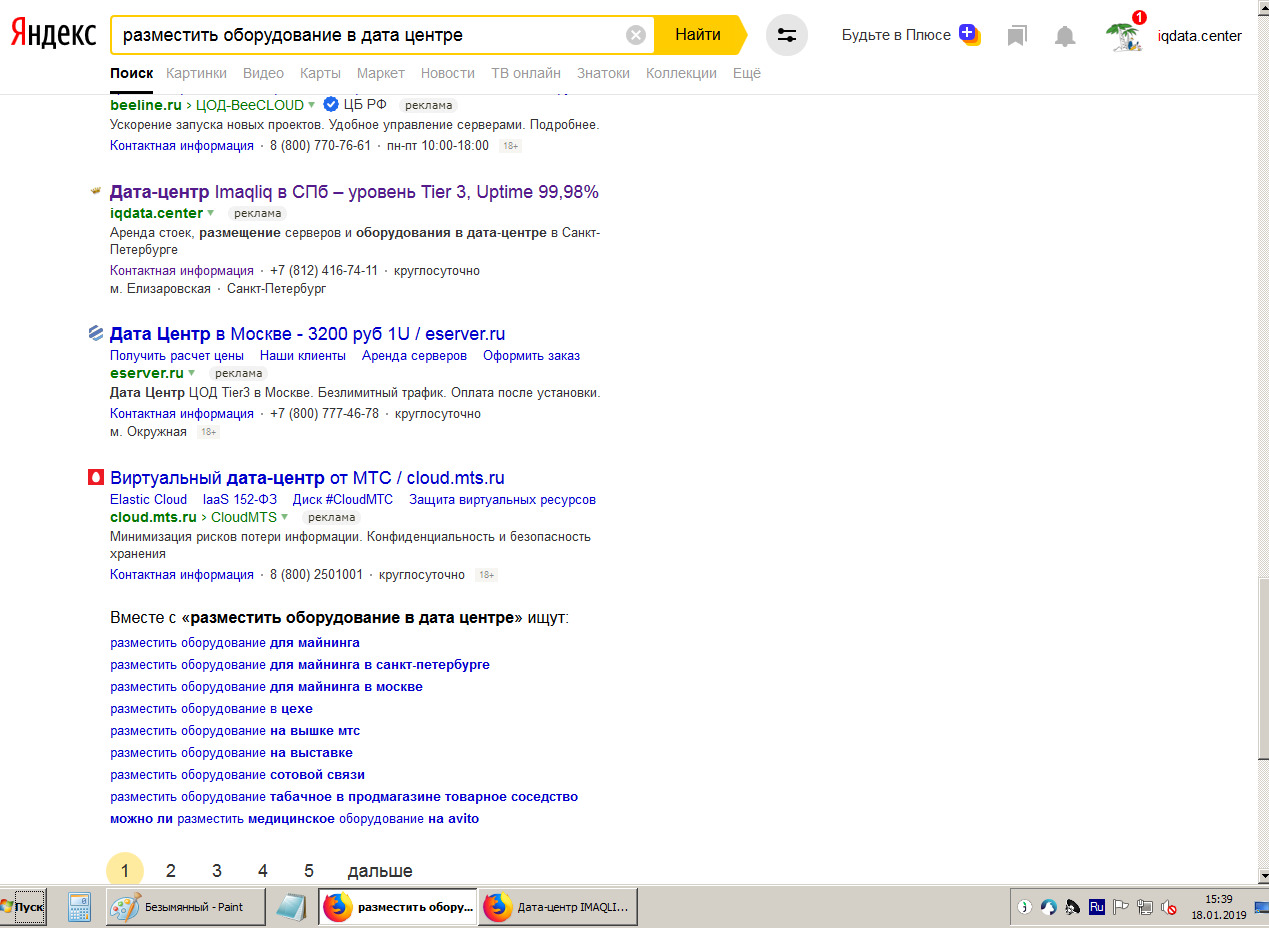Viewport: 1269px width, 928px height.
Task: Switch to the Карты tab
Action: (x=320, y=73)
